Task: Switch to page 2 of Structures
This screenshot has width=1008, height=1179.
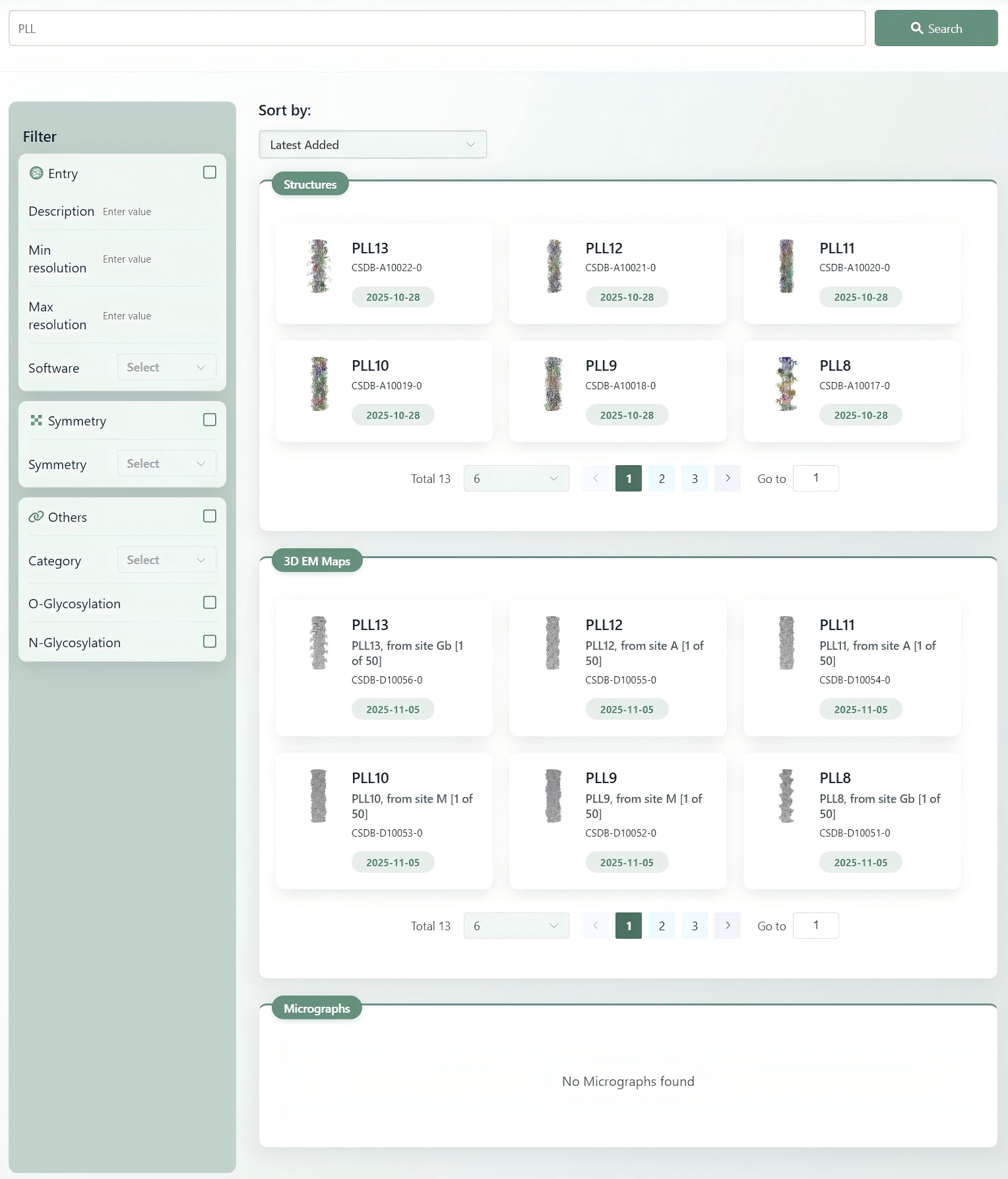Action: click(x=661, y=478)
